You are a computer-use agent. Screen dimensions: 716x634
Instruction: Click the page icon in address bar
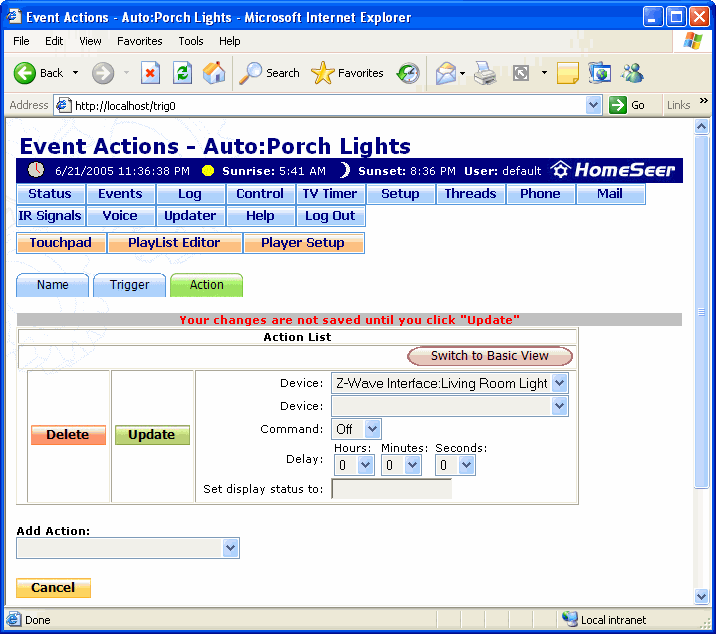[63, 106]
